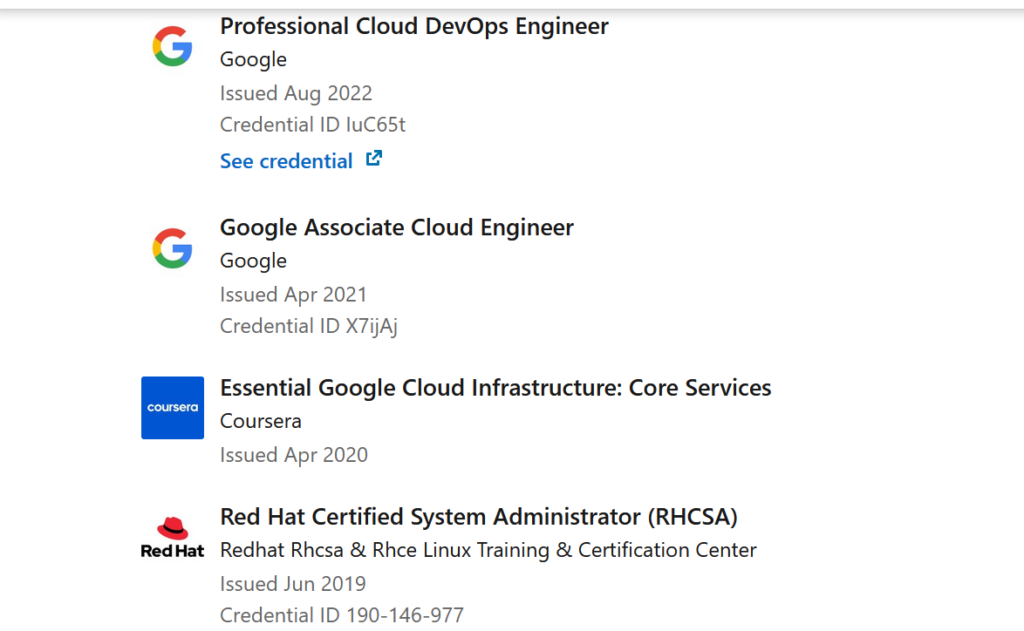Click Google issuer under Professional Cloud DevOps Engineer

point(253,59)
